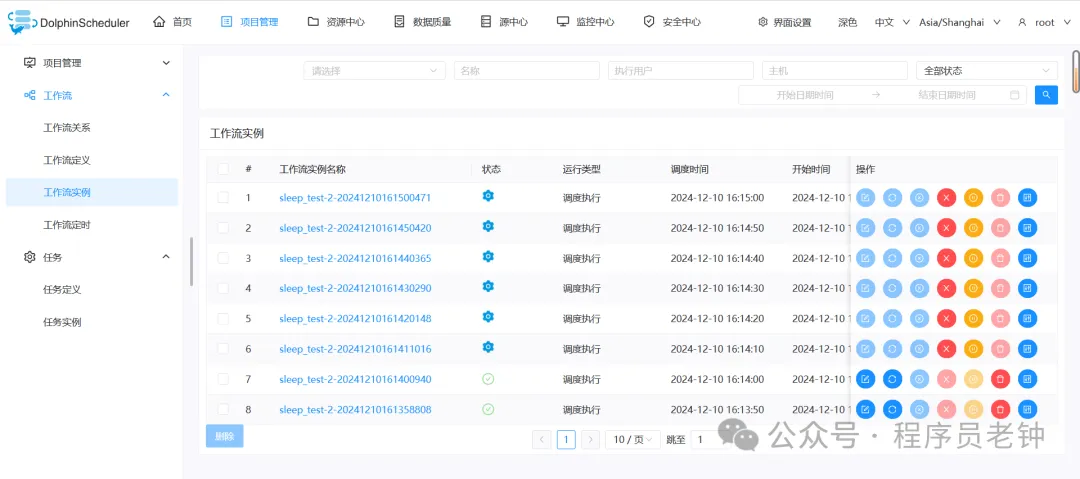Open the 10 / 页 page size dropdown
This screenshot has height=479, width=1080.
(632, 440)
